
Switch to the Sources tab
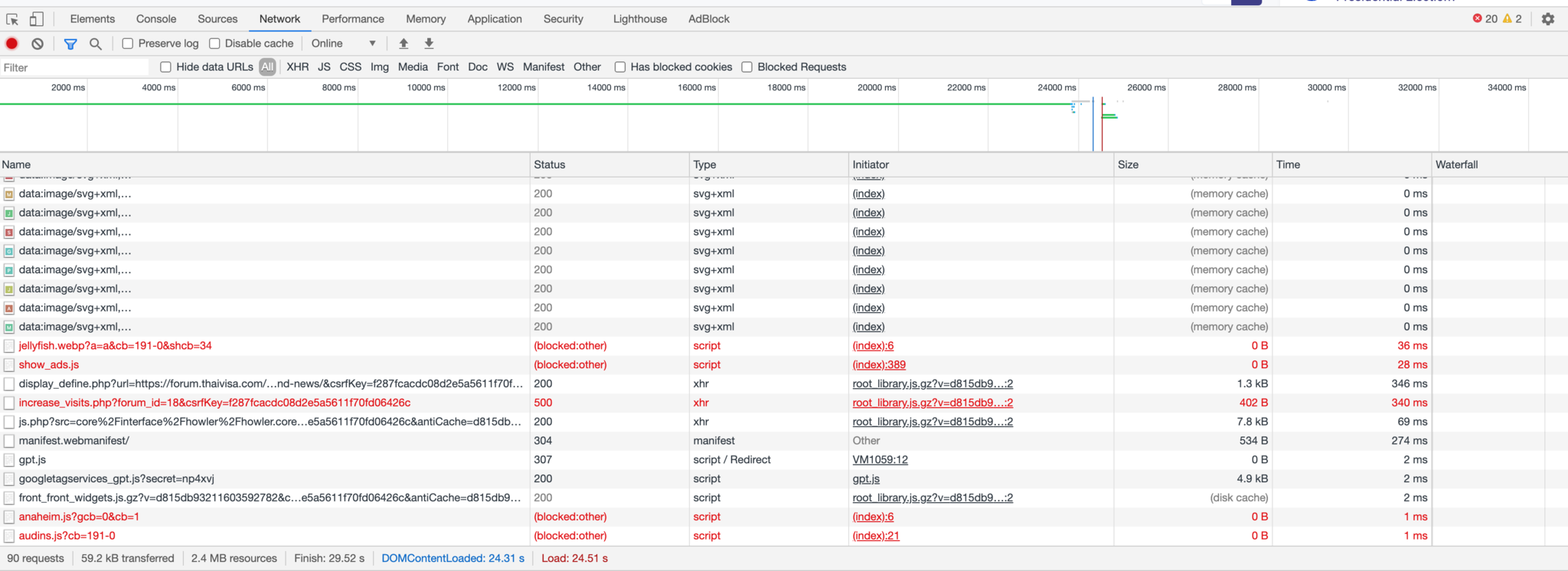click(x=217, y=19)
